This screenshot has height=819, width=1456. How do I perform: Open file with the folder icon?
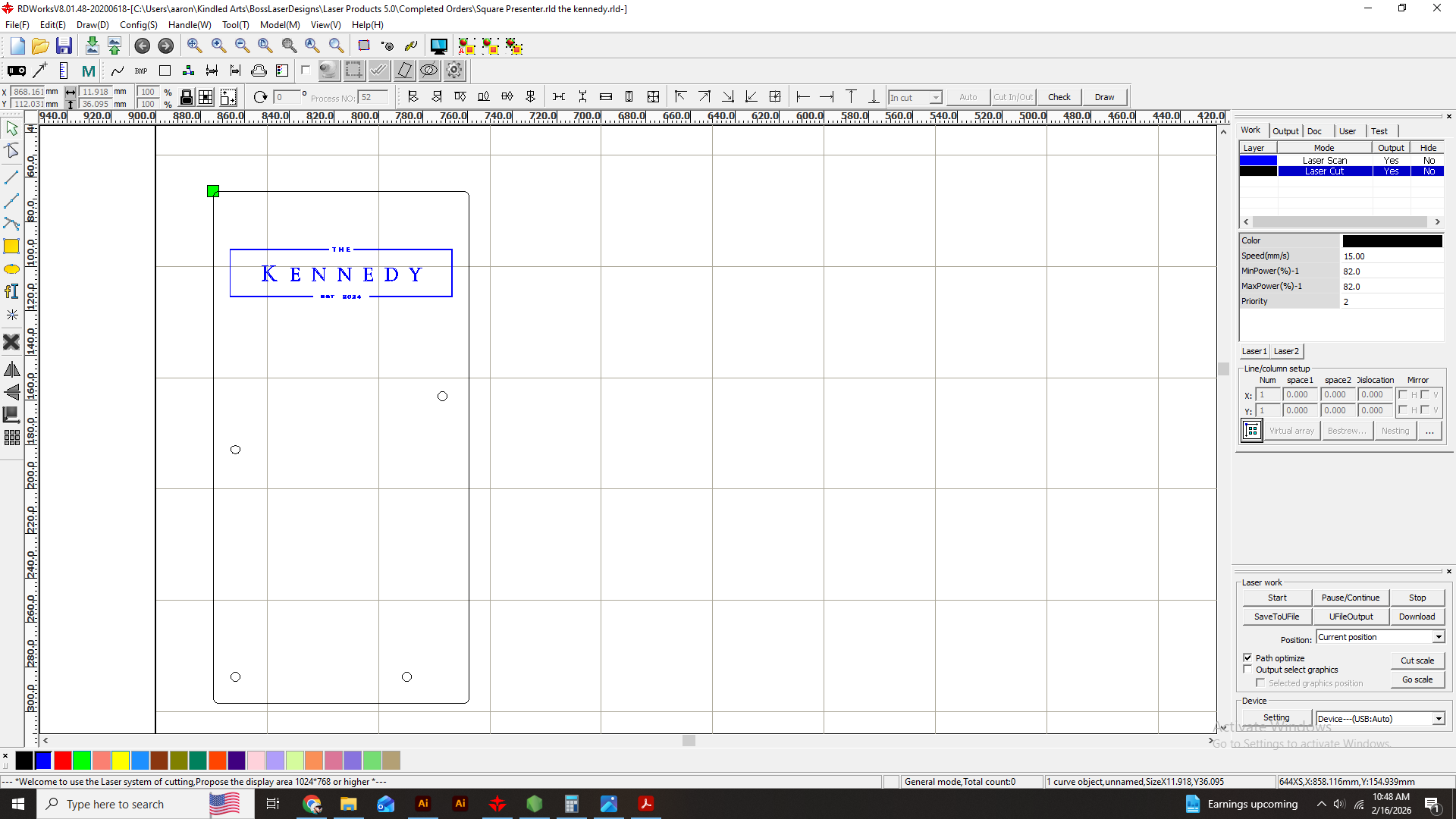[x=40, y=46]
